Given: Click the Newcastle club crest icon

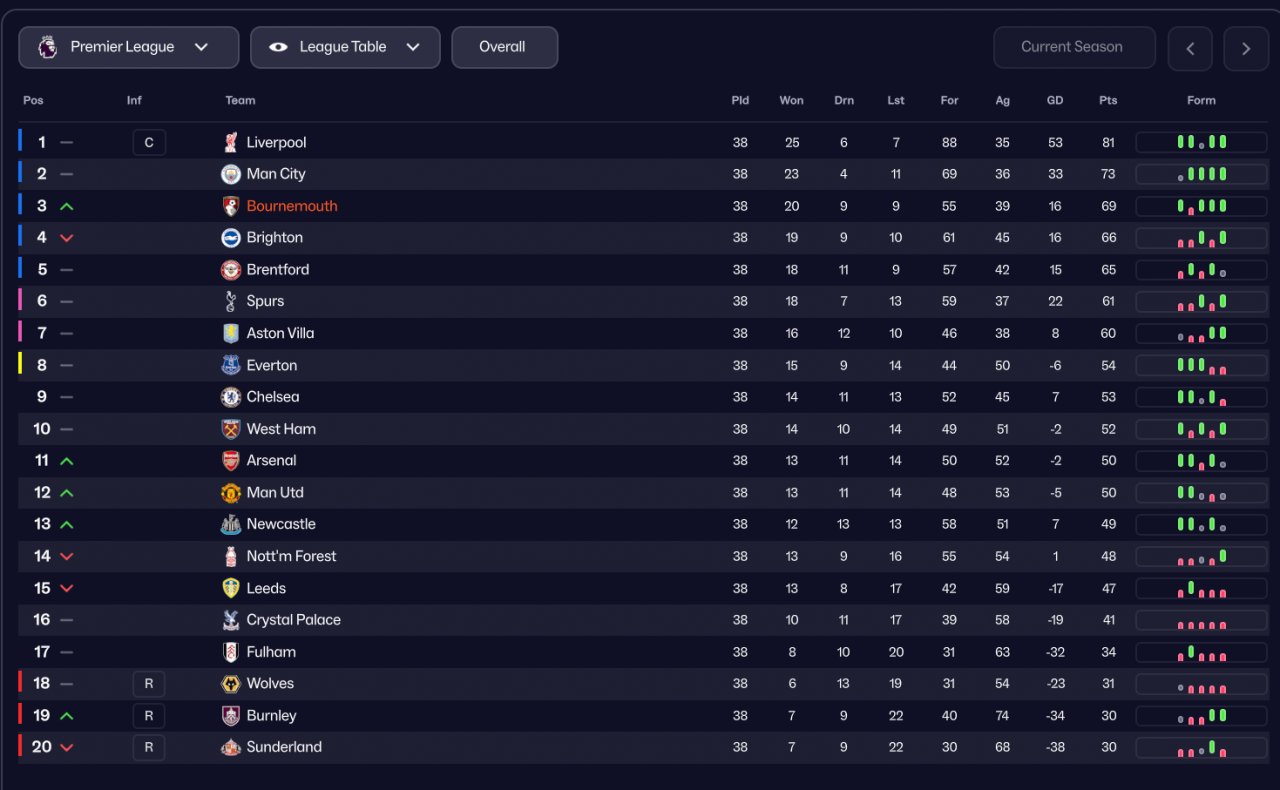Looking at the screenshot, I should click(231, 524).
